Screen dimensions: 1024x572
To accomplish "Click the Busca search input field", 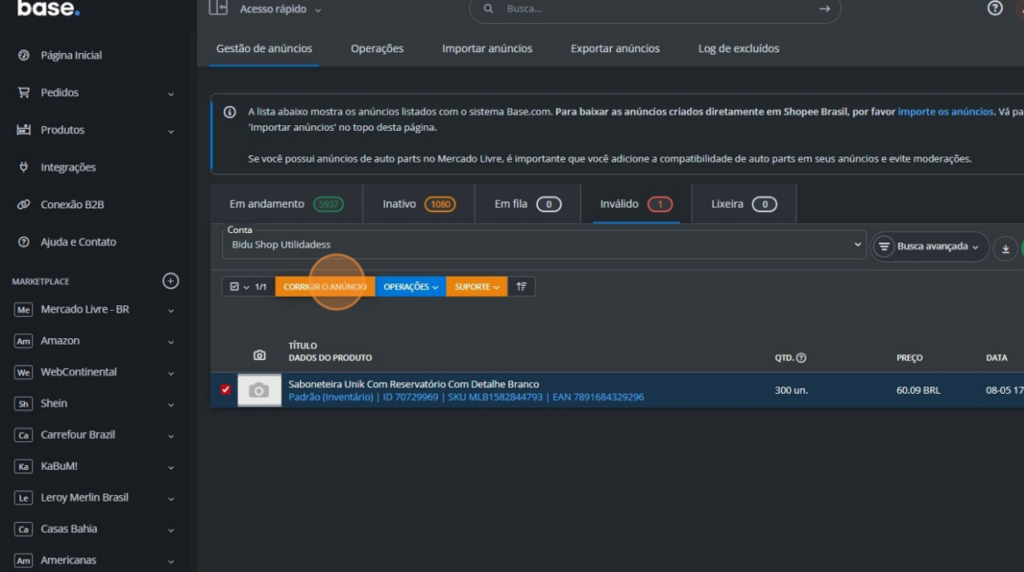I will tap(650, 9).
